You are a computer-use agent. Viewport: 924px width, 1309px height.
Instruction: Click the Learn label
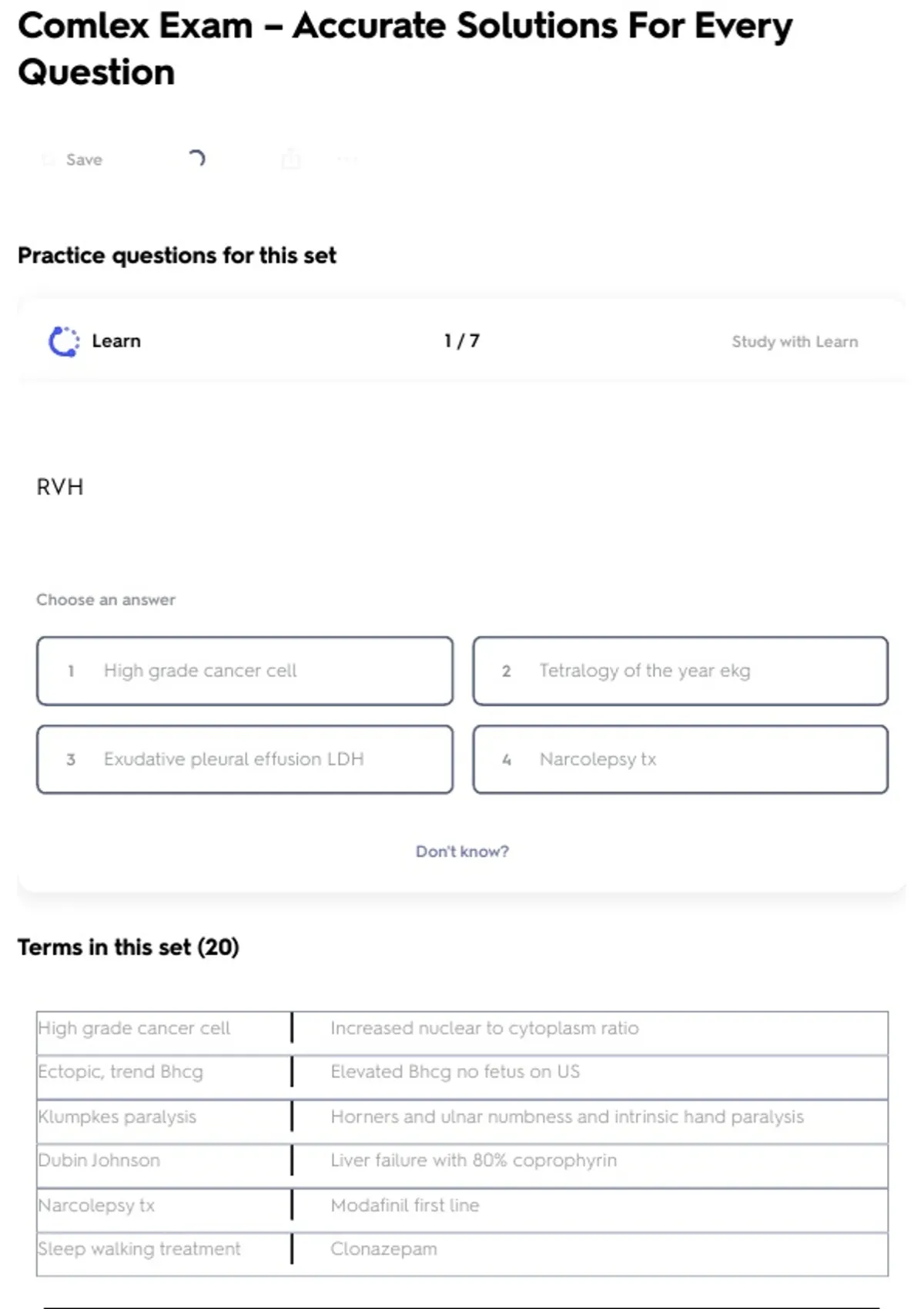pyautogui.click(x=116, y=341)
